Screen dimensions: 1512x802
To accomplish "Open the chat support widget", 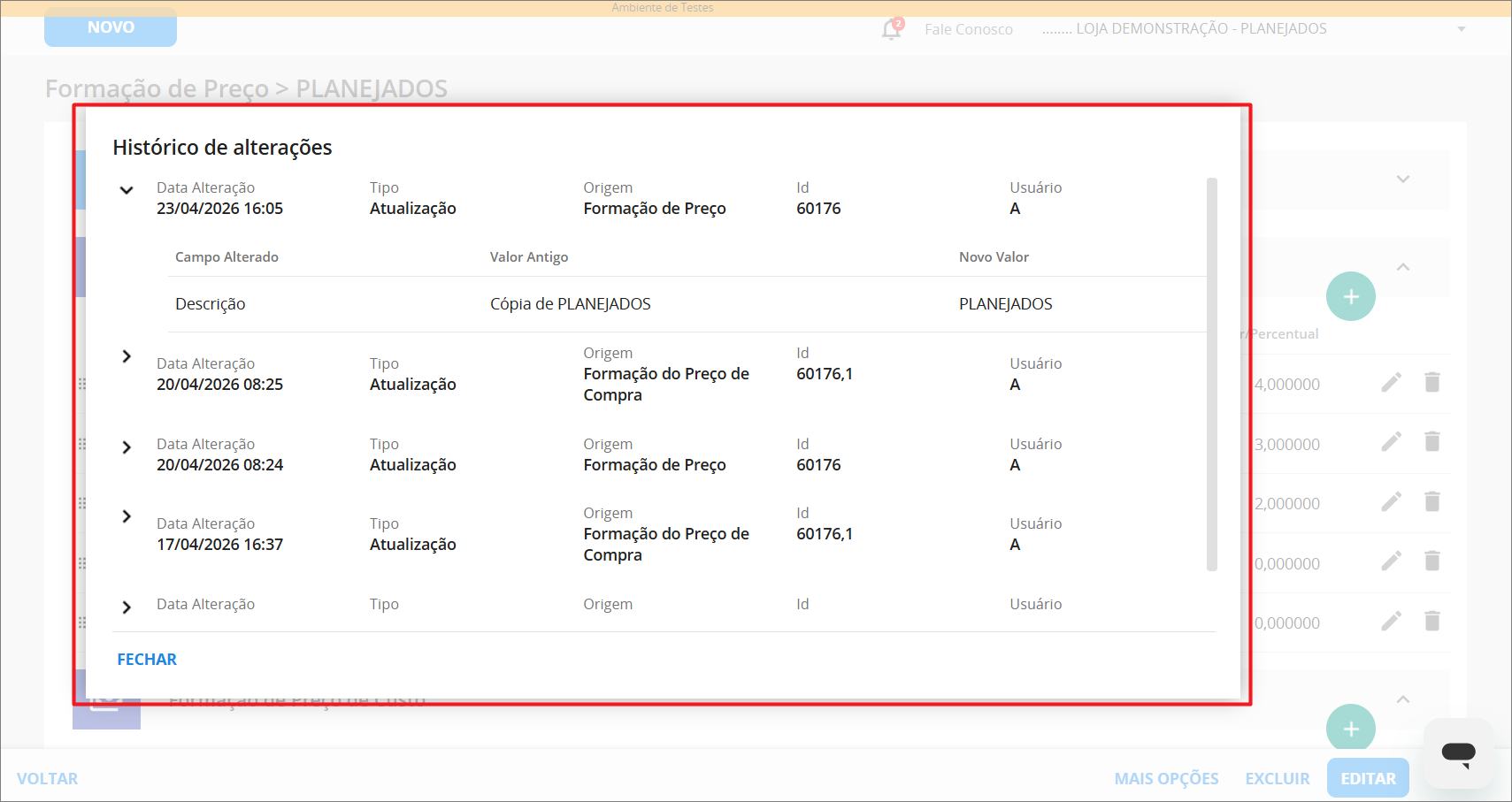I will 1458,753.
